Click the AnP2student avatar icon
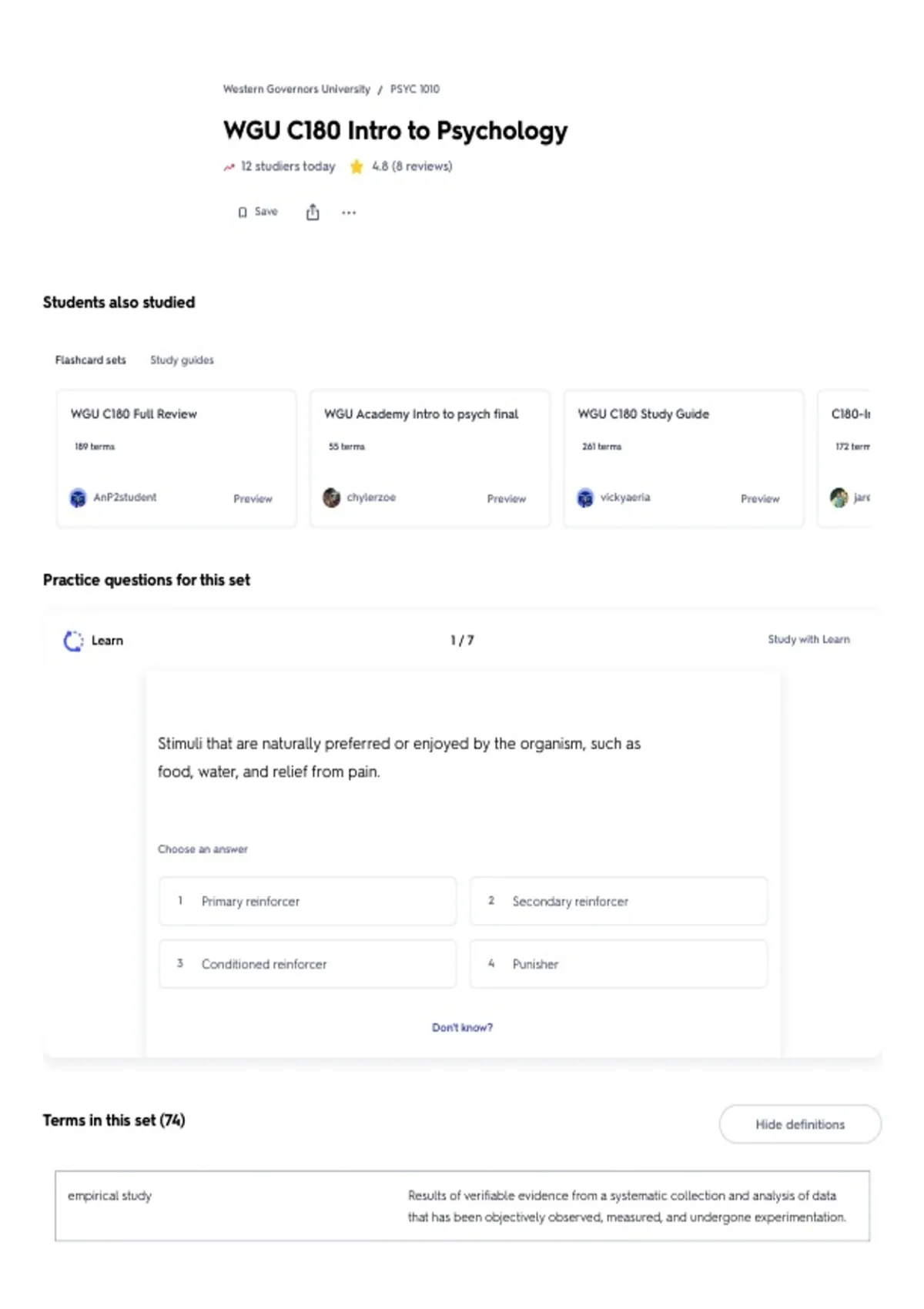Screen dimensions: 924x1309 (x=78, y=498)
